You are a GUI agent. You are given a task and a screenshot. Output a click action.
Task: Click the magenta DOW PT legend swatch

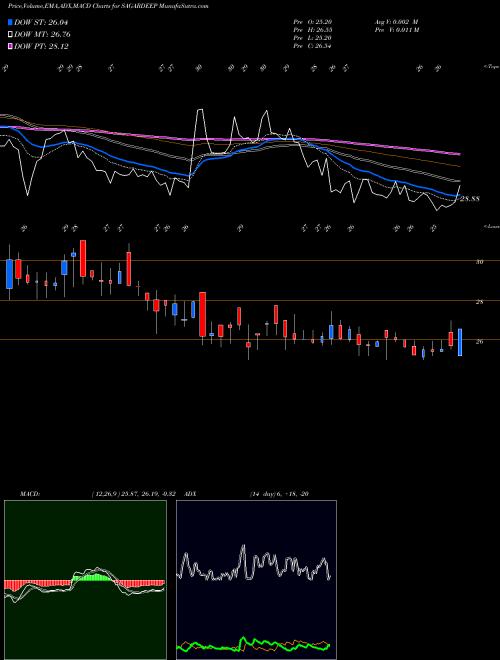11,46
